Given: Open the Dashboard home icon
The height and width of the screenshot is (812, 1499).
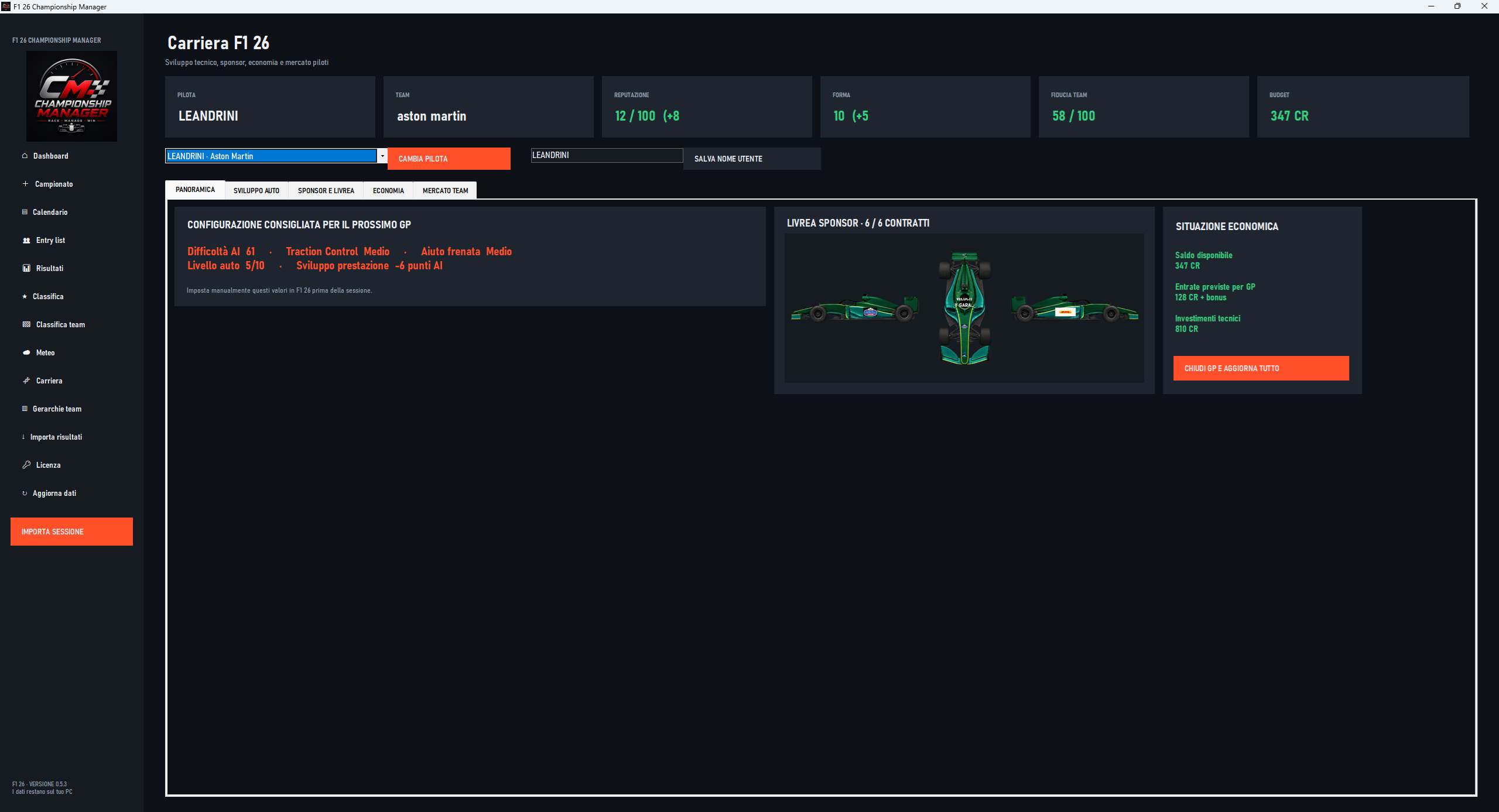Looking at the screenshot, I should click(x=25, y=156).
